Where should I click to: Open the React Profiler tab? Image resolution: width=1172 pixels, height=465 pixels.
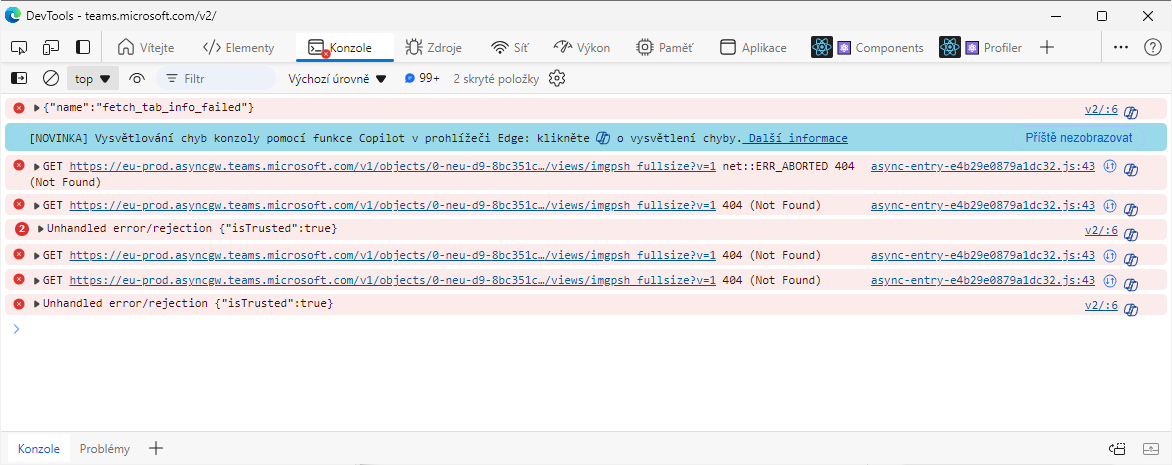tap(981, 47)
